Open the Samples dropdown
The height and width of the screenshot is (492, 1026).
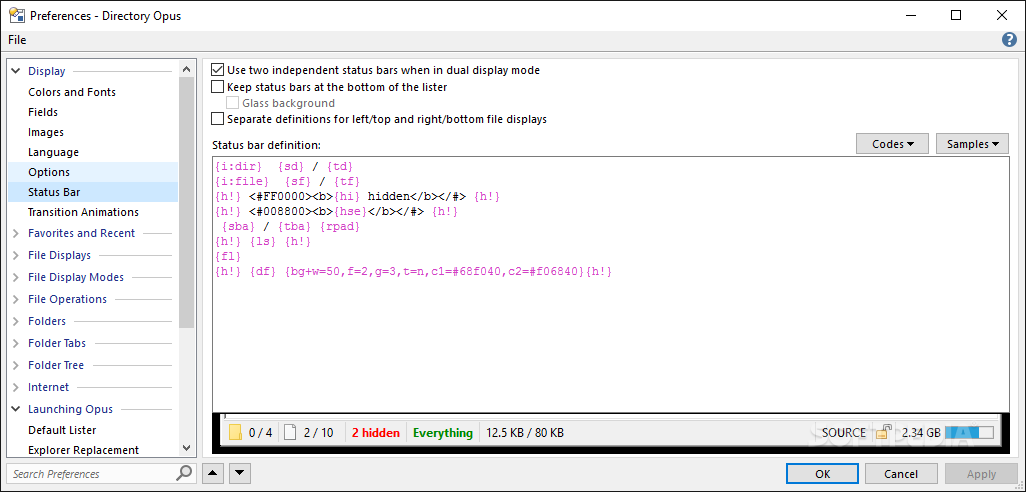click(x=972, y=144)
